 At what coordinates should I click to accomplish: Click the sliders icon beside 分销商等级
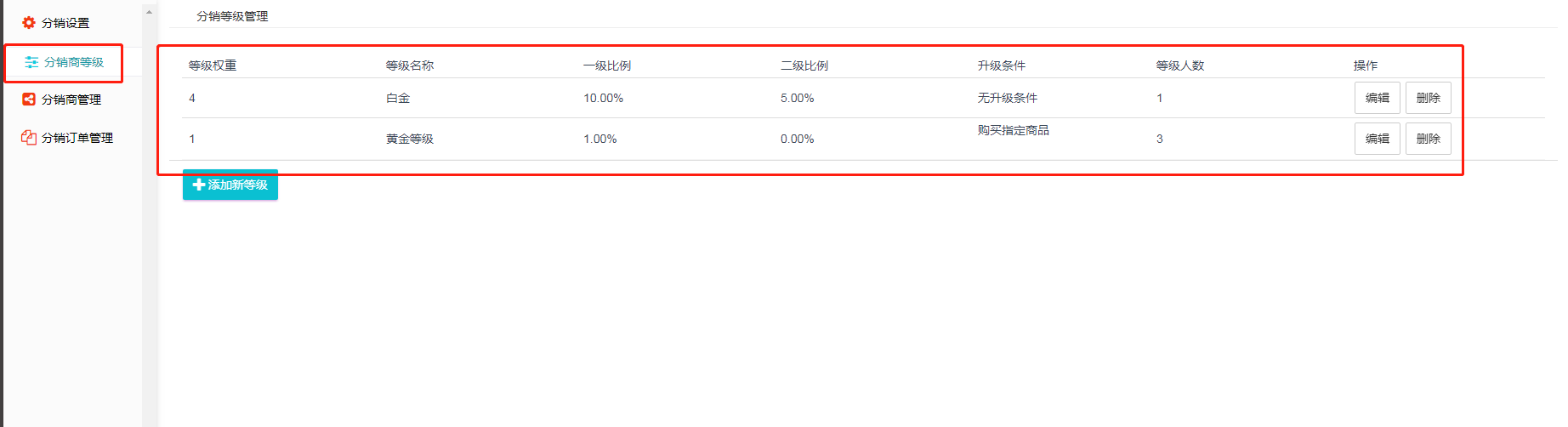[x=31, y=62]
